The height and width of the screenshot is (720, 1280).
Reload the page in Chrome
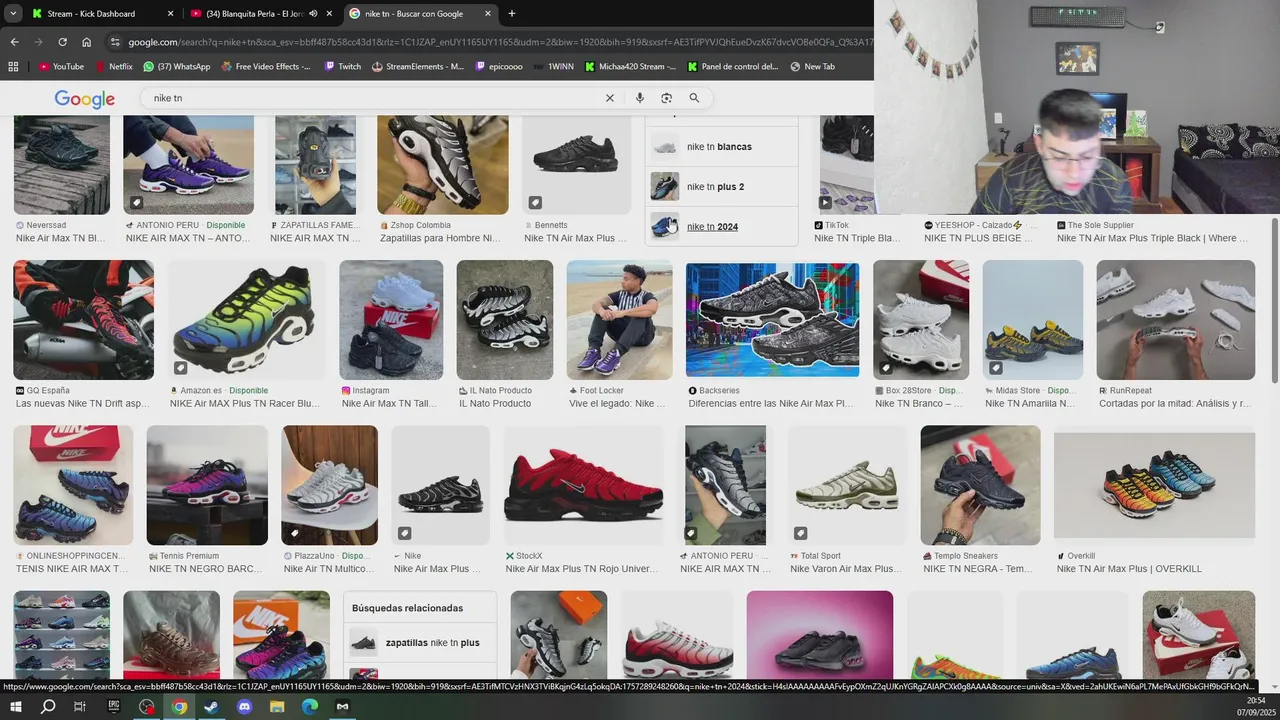(x=62, y=42)
